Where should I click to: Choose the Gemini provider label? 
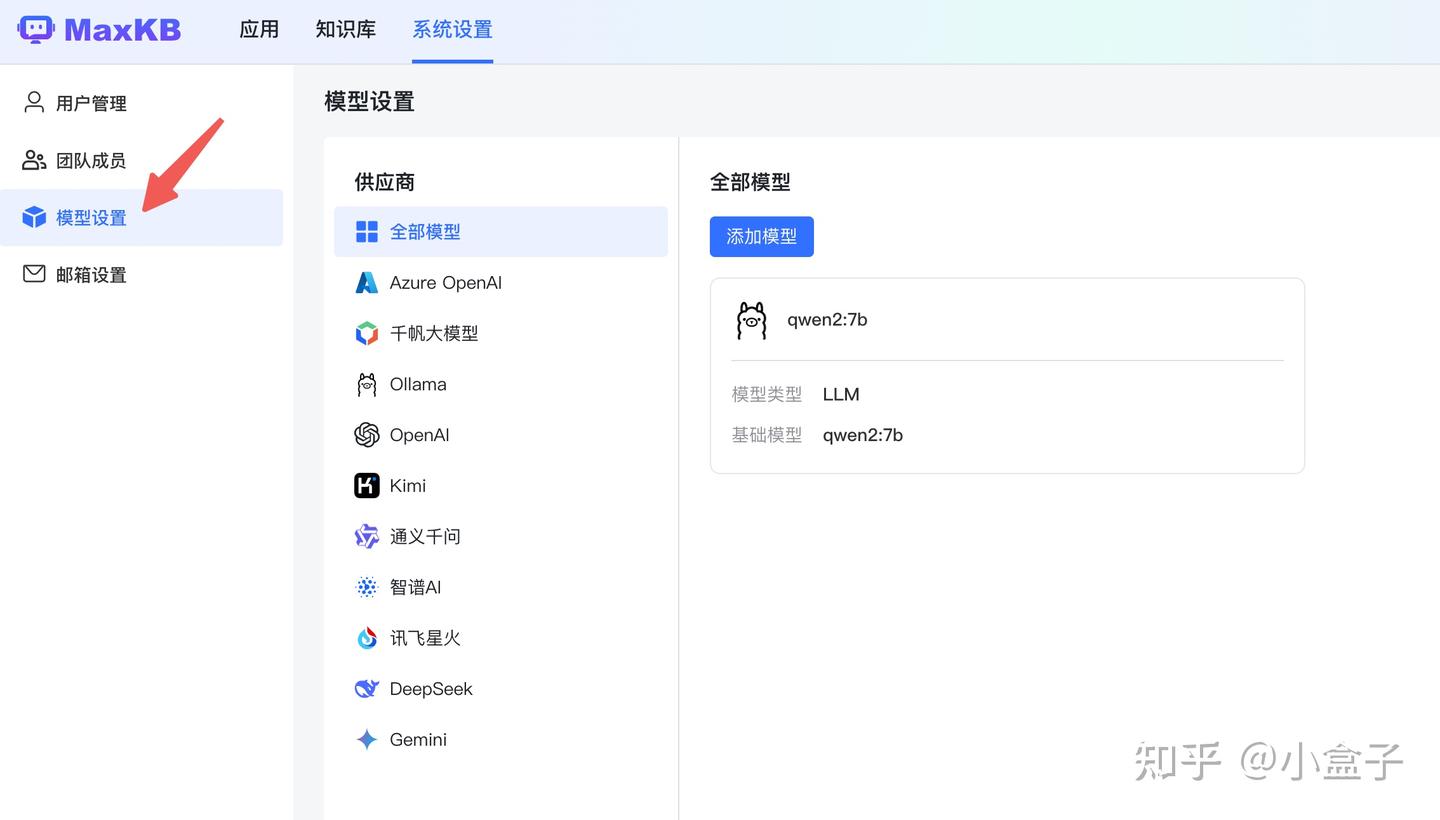(x=418, y=740)
